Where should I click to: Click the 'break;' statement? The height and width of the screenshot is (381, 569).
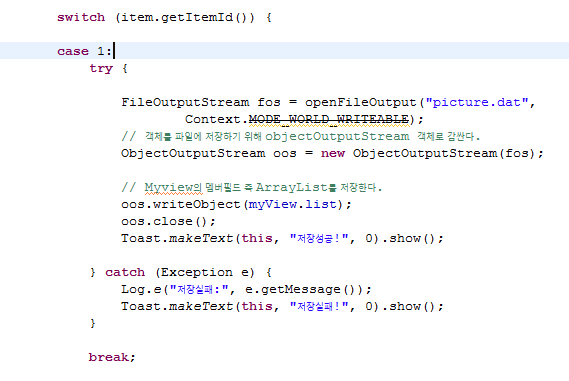point(112,357)
